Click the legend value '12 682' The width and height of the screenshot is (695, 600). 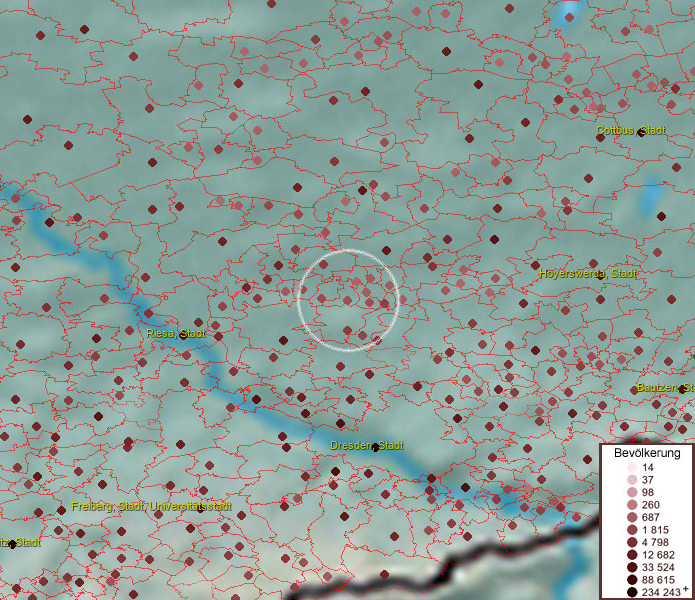pos(658,555)
